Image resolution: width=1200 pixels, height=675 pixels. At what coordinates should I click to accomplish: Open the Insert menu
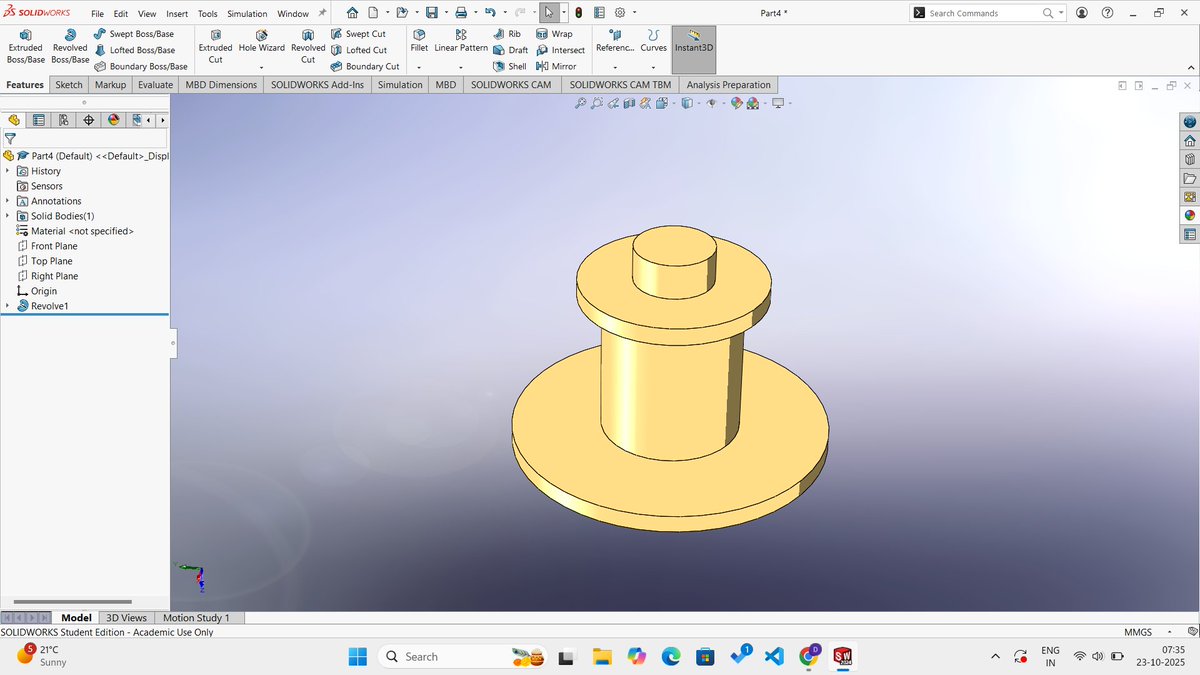coord(177,14)
